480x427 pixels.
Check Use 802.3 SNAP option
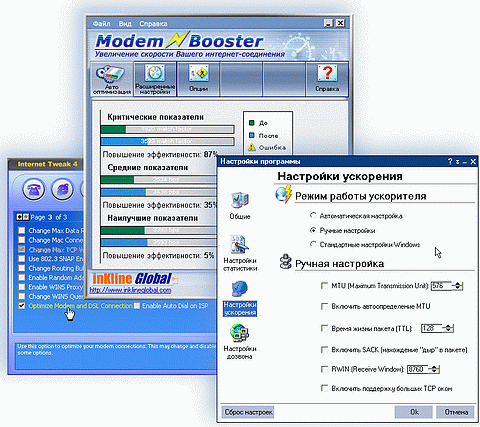[22, 259]
